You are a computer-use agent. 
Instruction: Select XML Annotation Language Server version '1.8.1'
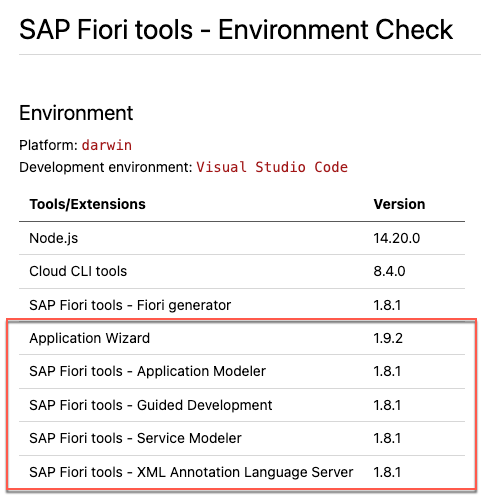point(387,472)
